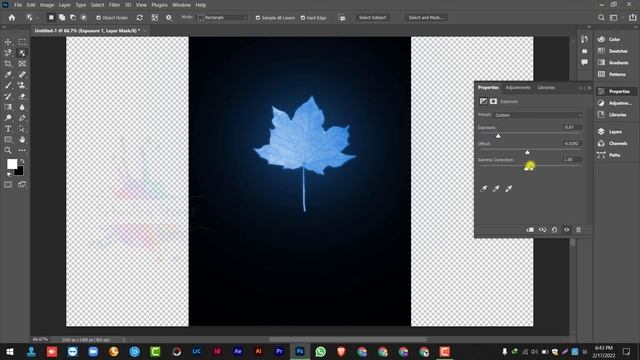Select the Eyedropper tool in the toolbox
Image resolution: width=640 pixels, height=360 pixels.
8,74
